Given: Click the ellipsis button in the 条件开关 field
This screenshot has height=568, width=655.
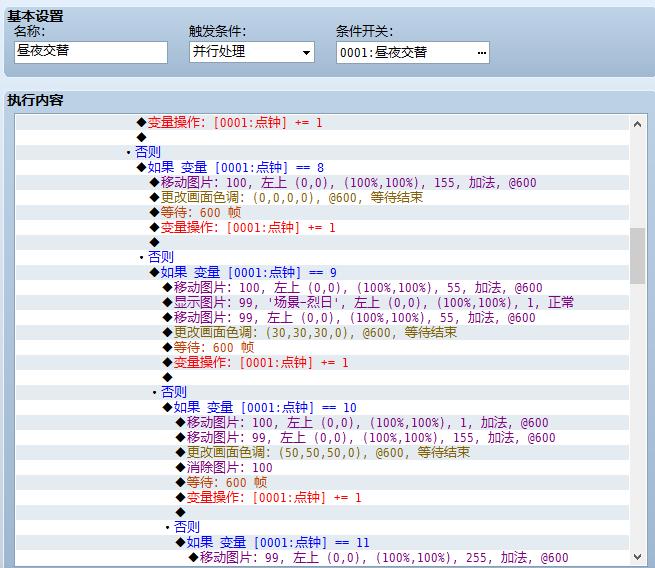Looking at the screenshot, I should tap(482, 53).
